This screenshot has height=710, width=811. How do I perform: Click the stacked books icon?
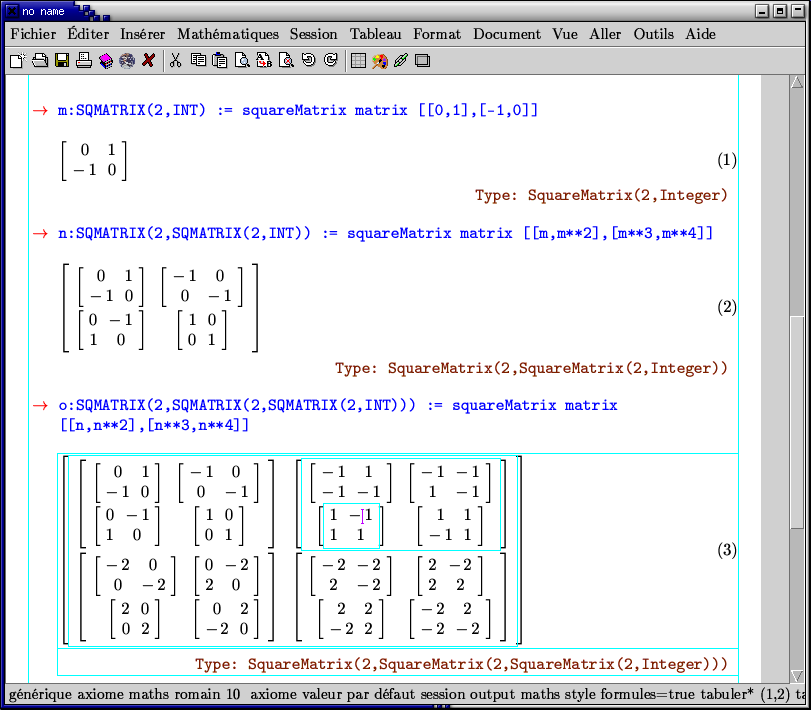tap(106, 60)
